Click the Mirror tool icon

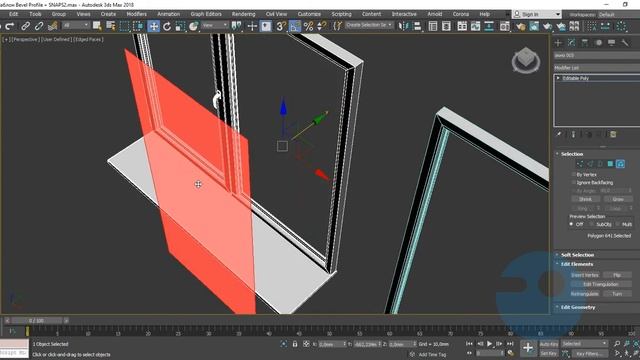[x=404, y=26]
